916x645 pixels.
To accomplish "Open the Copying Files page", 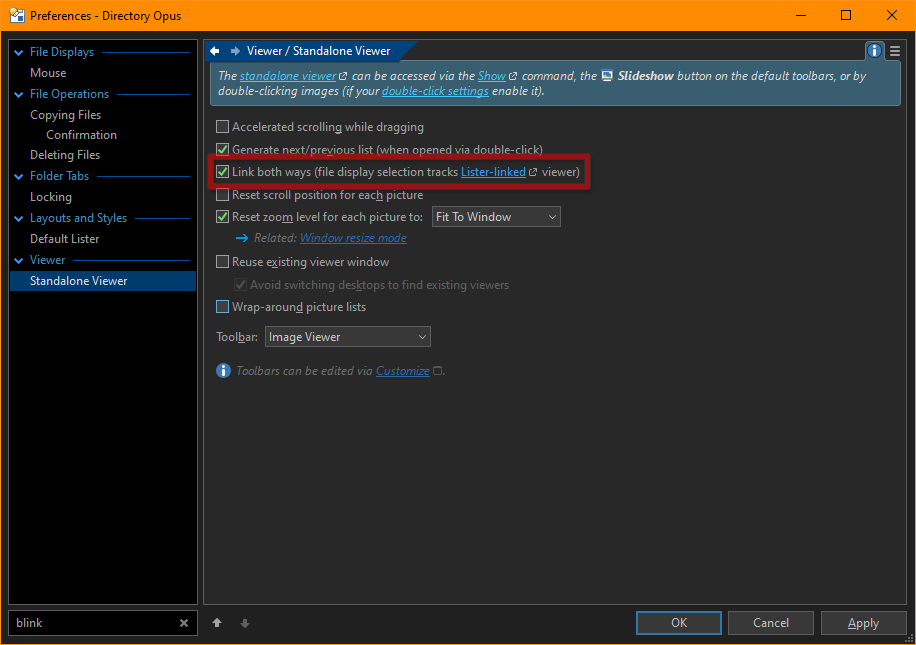I will [x=65, y=115].
